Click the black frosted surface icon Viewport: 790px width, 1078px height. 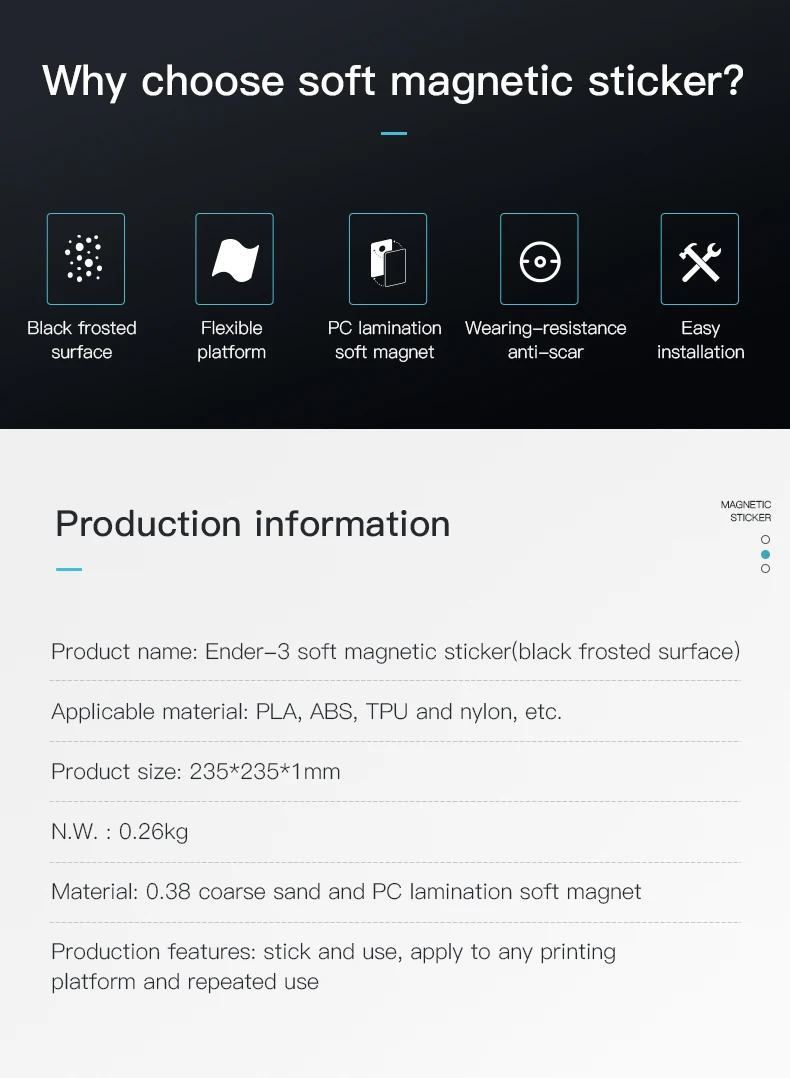pos(86,258)
